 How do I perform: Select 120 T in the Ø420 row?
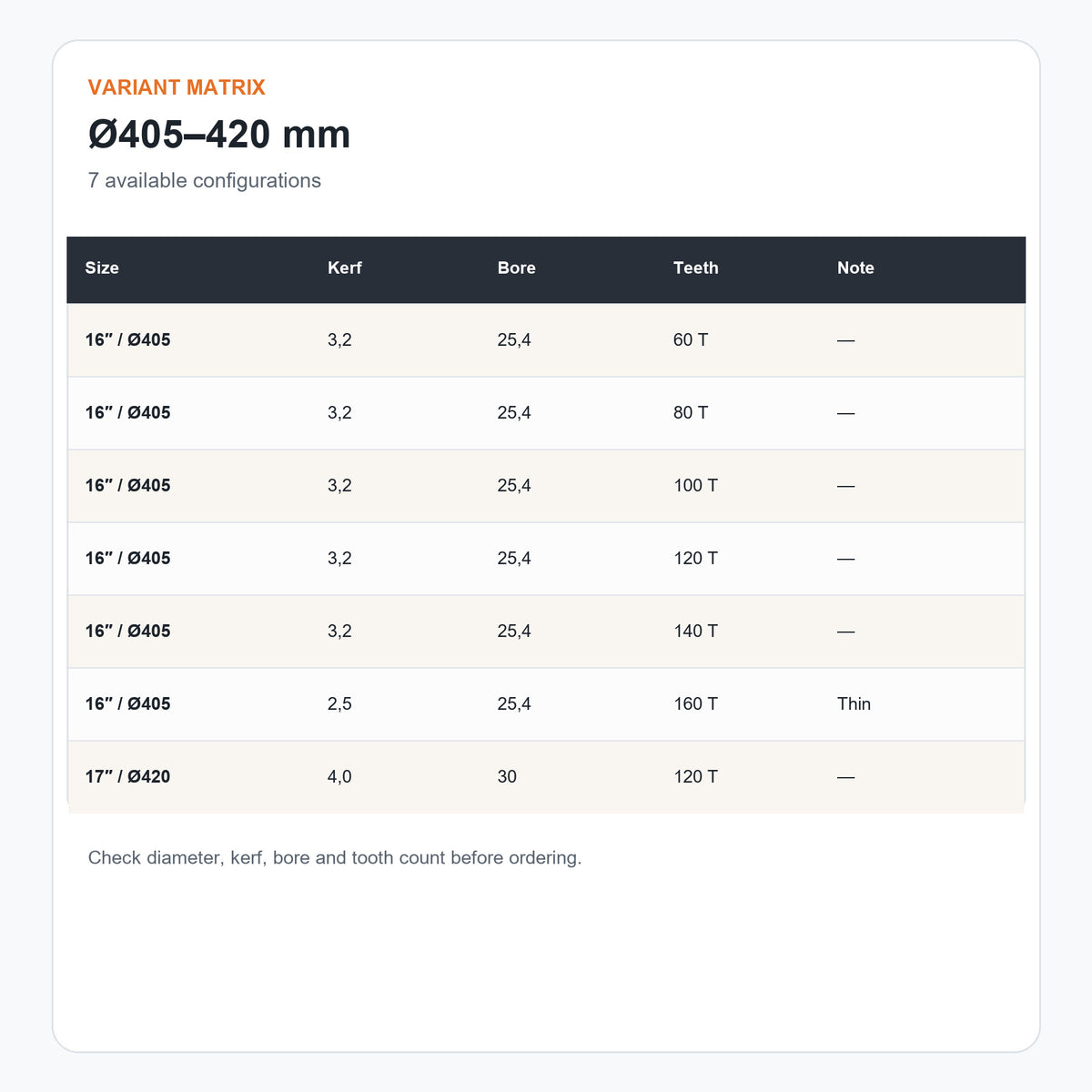point(695,776)
